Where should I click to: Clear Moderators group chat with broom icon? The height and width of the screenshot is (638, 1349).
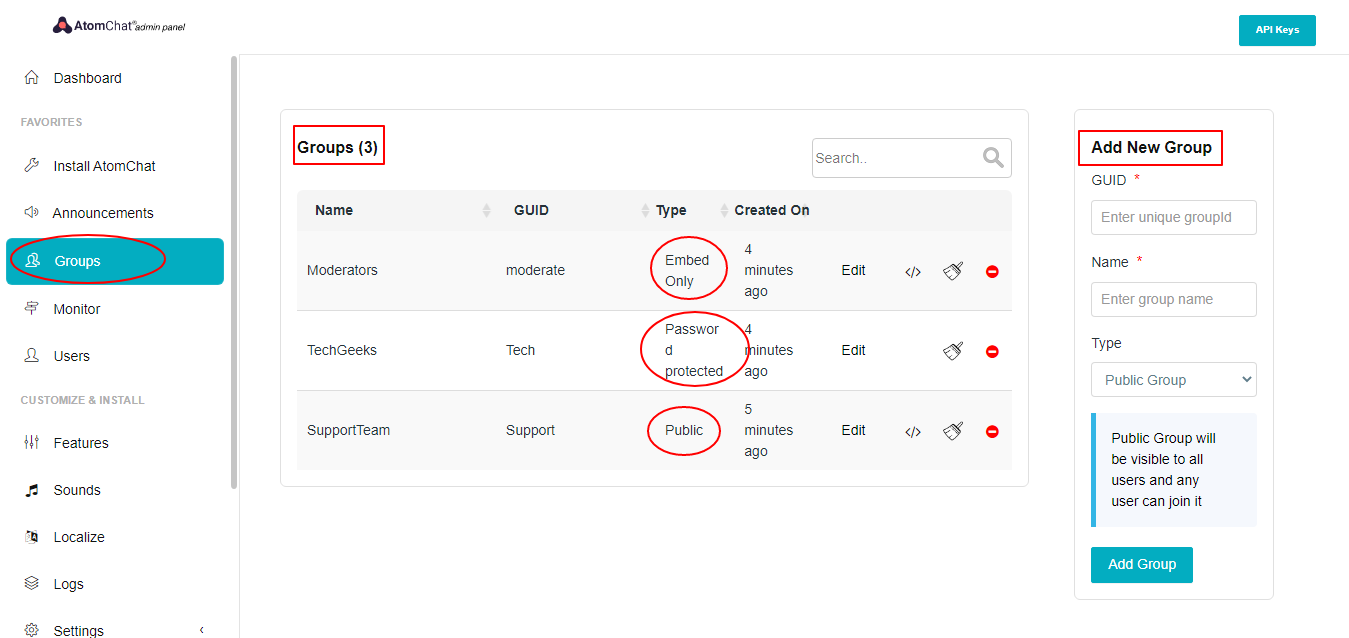click(953, 271)
